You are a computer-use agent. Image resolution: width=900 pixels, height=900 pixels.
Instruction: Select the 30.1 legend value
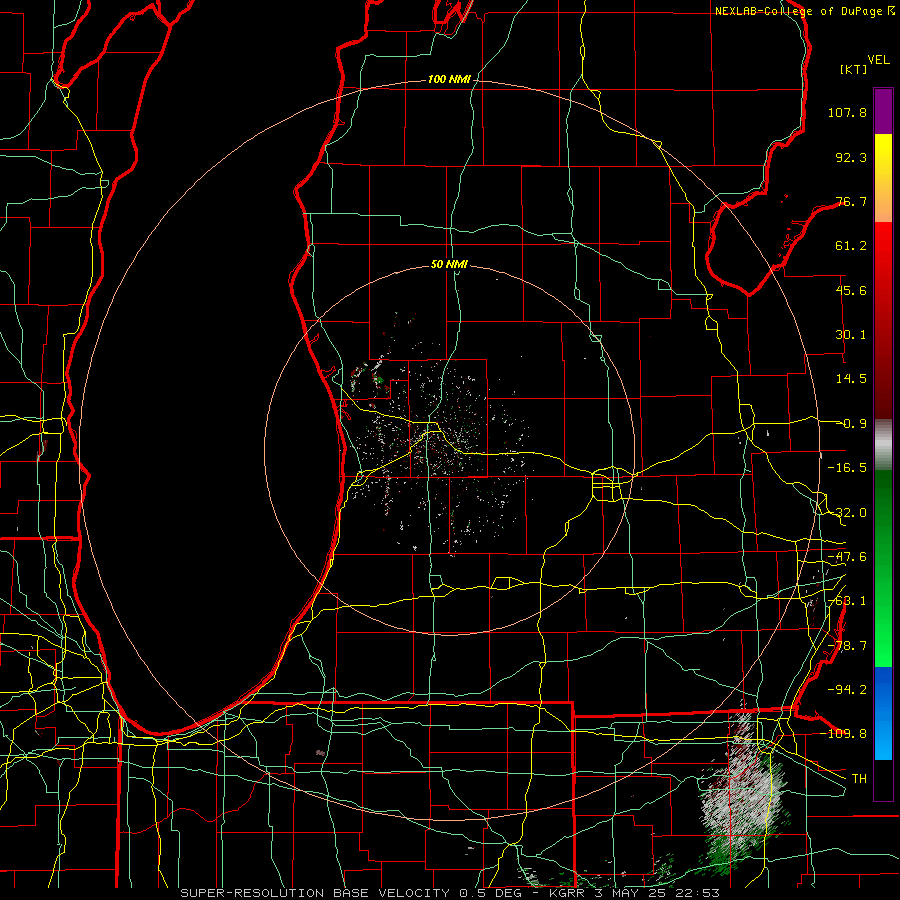point(851,335)
